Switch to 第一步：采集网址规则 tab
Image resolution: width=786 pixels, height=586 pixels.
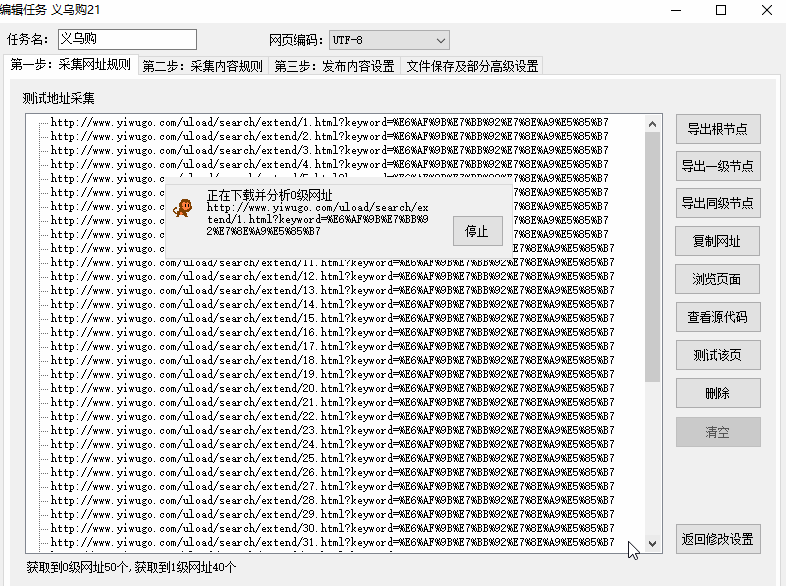point(71,65)
